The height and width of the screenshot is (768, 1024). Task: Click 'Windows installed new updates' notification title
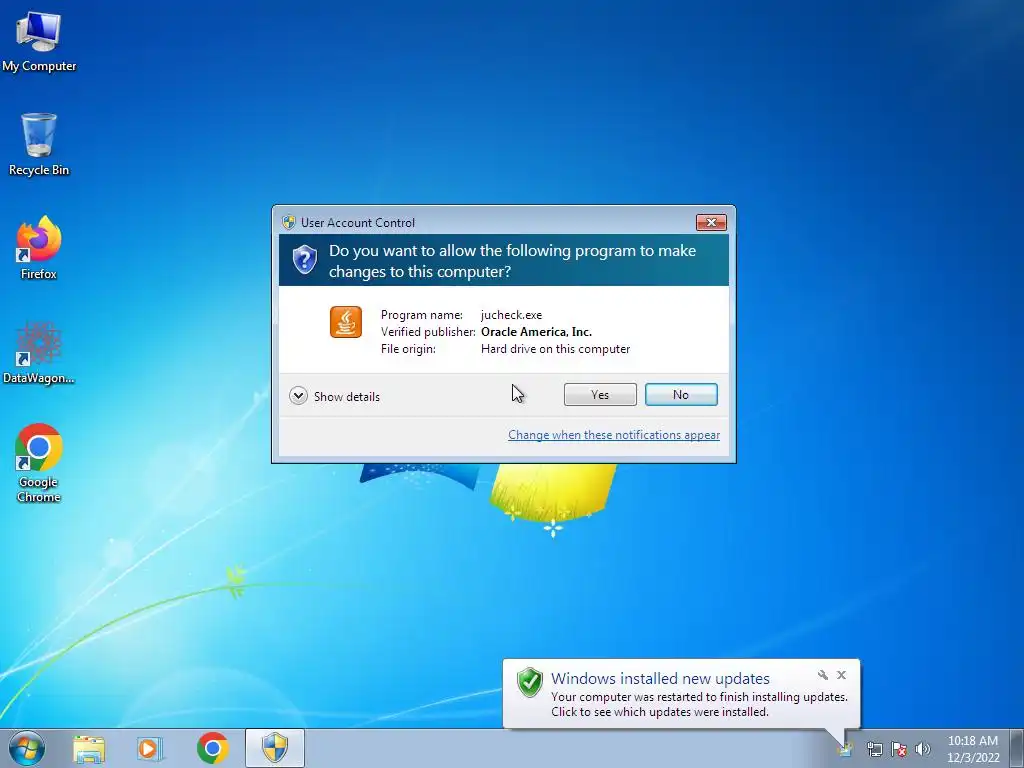point(660,679)
